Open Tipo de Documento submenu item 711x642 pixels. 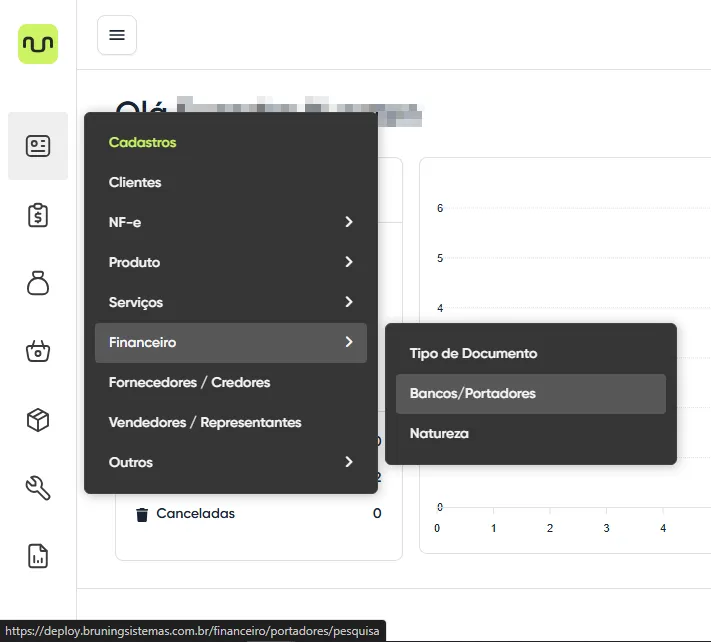pyautogui.click(x=473, y=353)
